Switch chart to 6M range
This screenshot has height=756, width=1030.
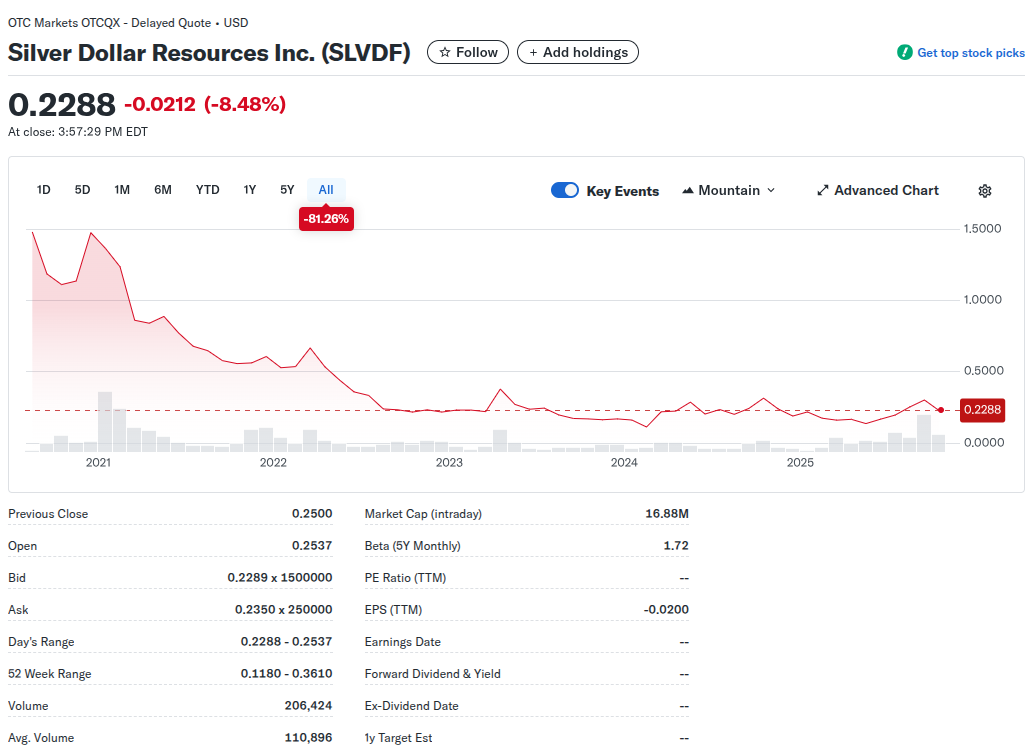(163, 190)
